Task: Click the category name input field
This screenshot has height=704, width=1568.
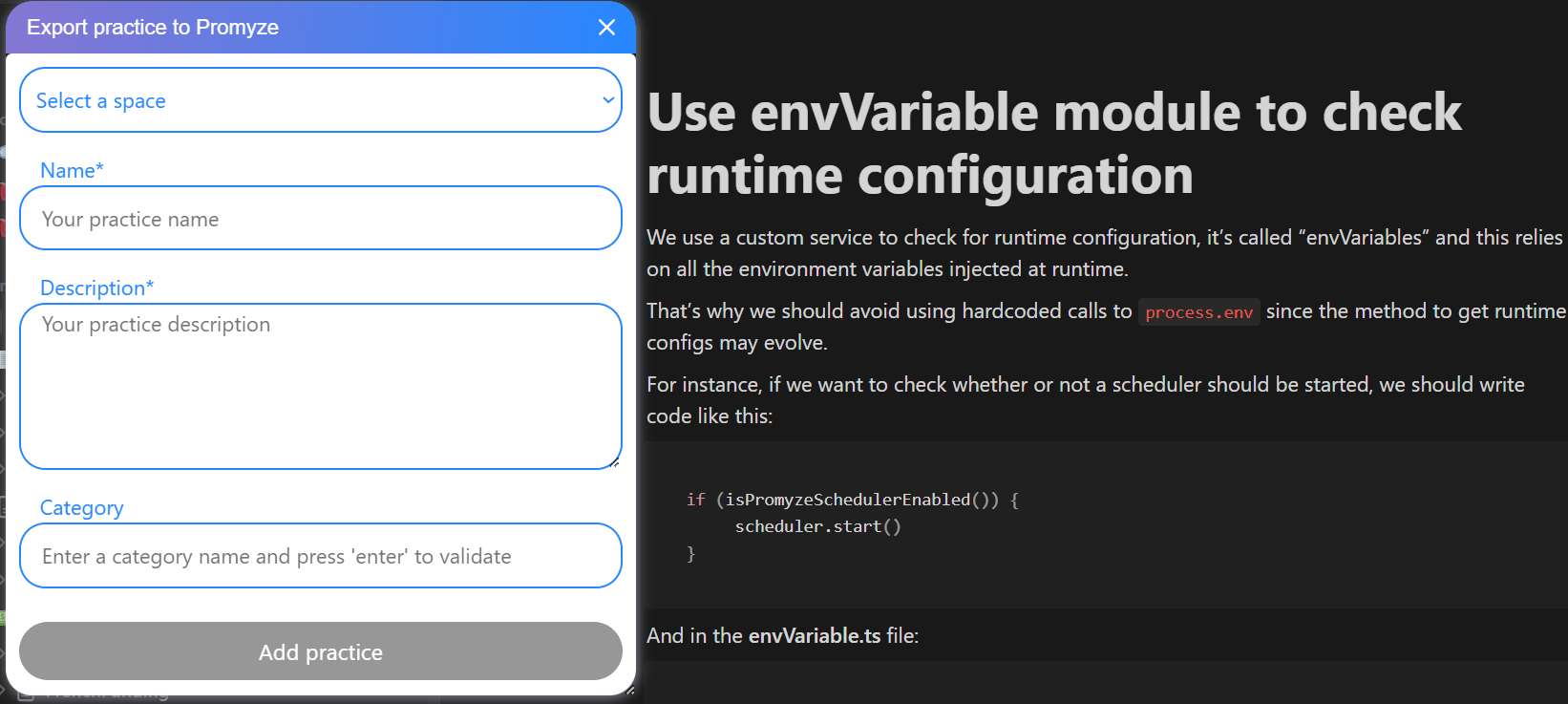Action: (321, 556)
